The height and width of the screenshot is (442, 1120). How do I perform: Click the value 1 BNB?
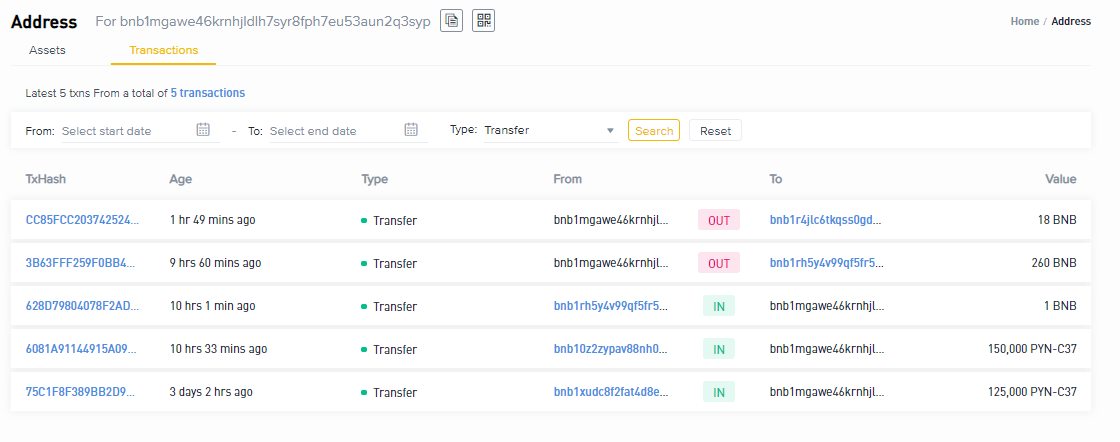[x=1061, y=306]
